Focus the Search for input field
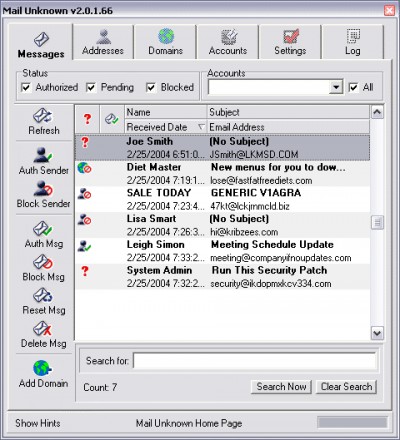Viewport: 400px width, 440px height. (x=255, y=361)
